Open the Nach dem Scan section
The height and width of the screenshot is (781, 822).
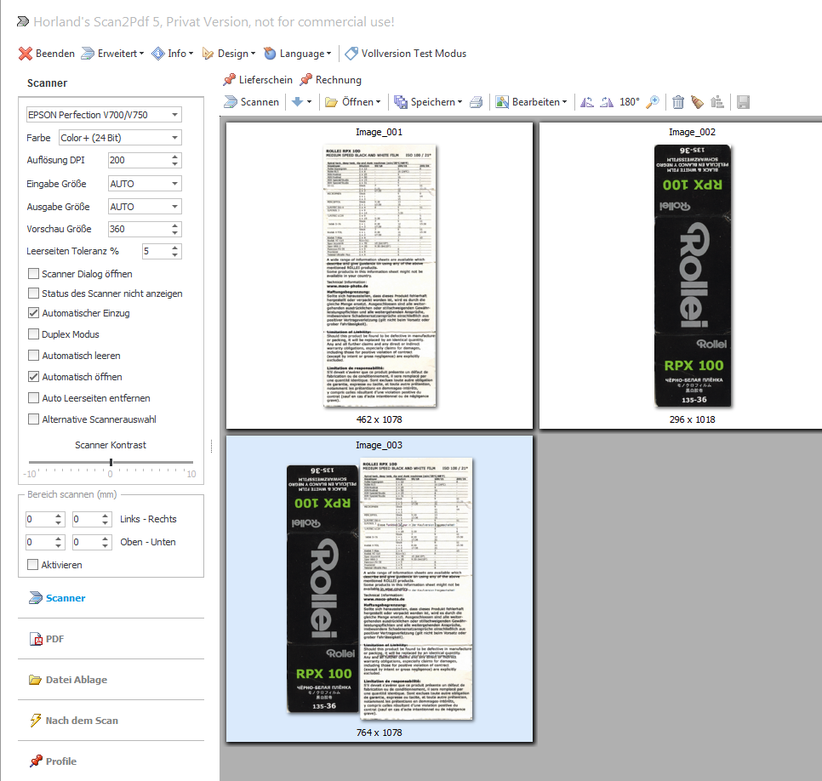click(74, 721)
